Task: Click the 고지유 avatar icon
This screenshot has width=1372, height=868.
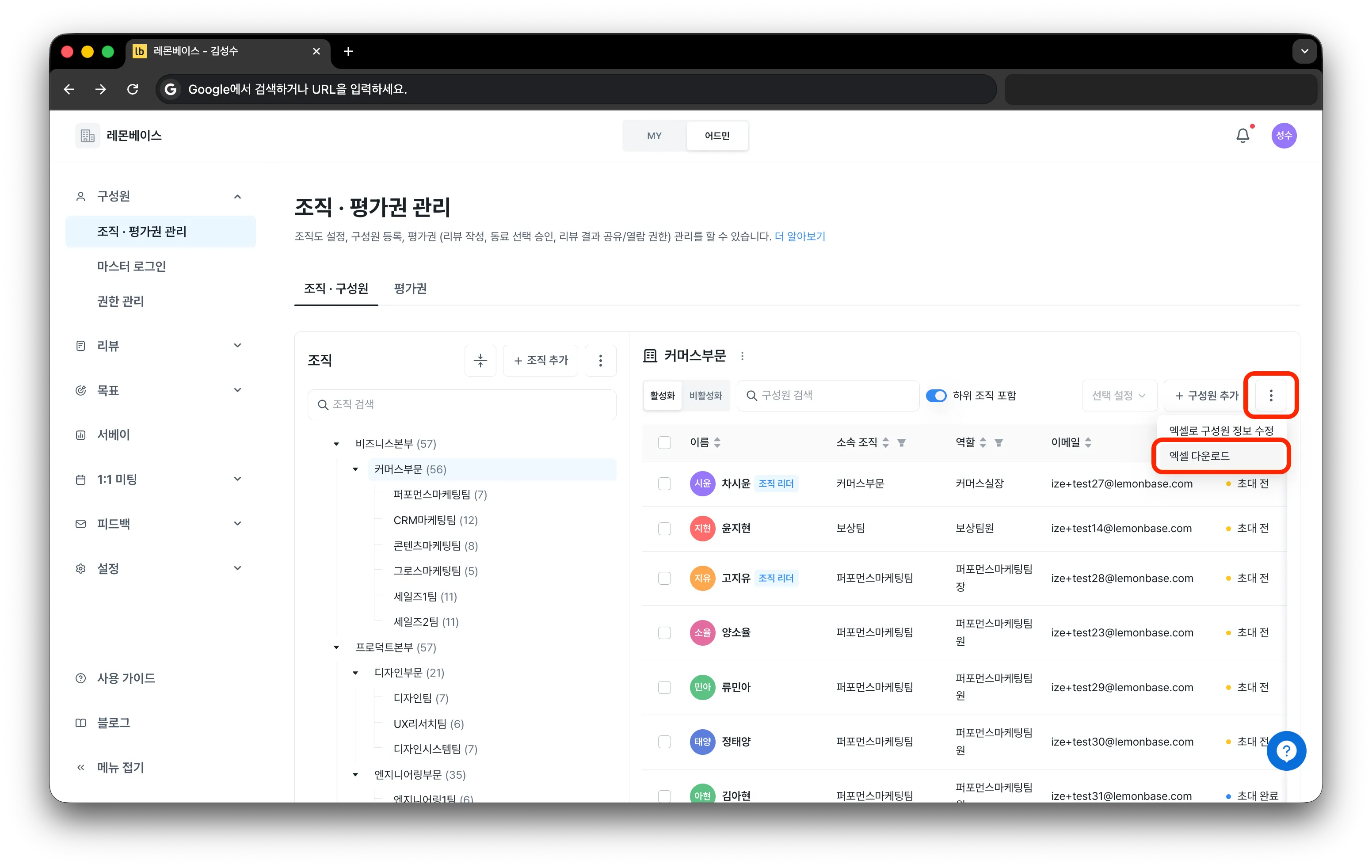Action: 702,578
